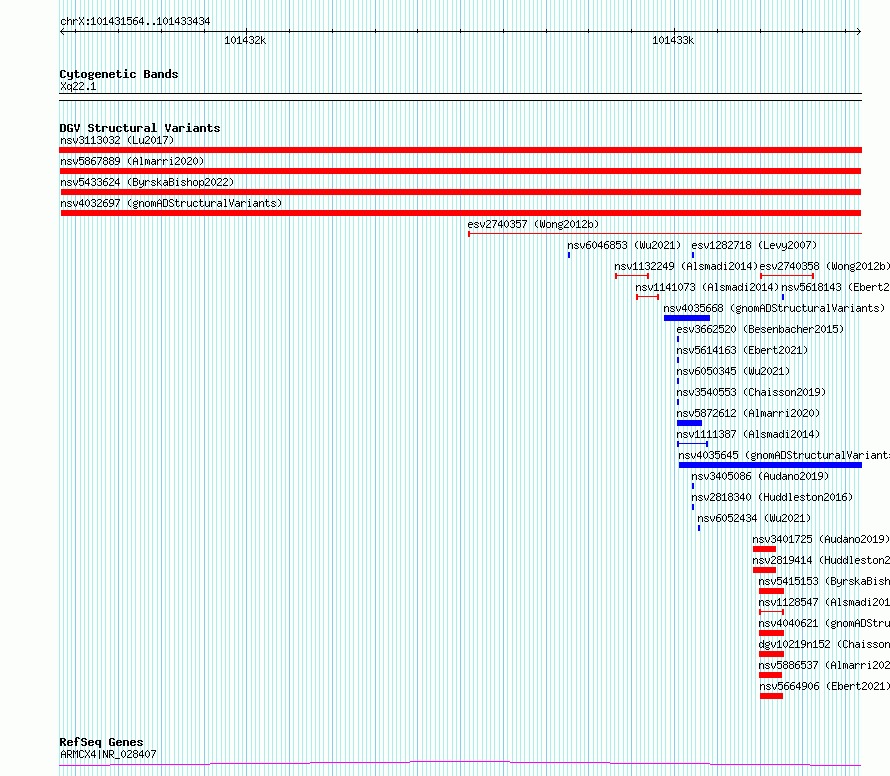Click the nsv1132249 (Alsmadi2014) label
Screen dimensions: 890x776
[686, 266]
